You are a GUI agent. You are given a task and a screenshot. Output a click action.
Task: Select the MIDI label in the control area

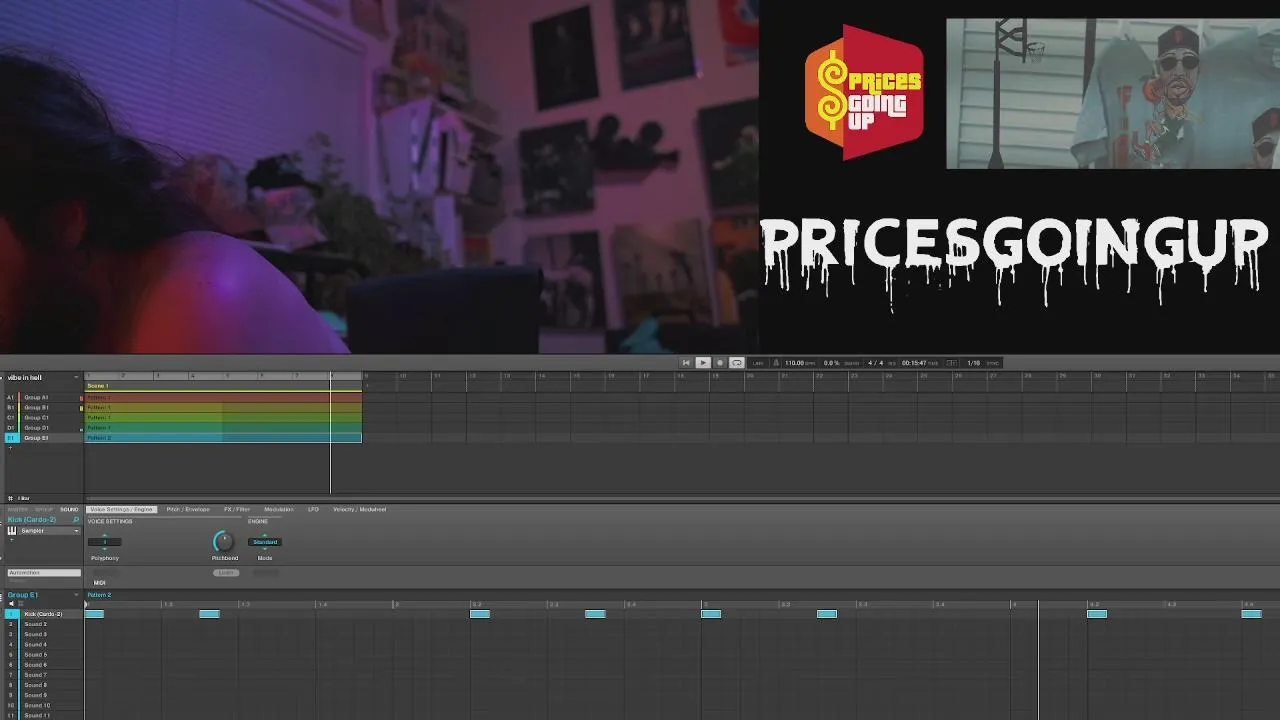[x=100, y=583]
